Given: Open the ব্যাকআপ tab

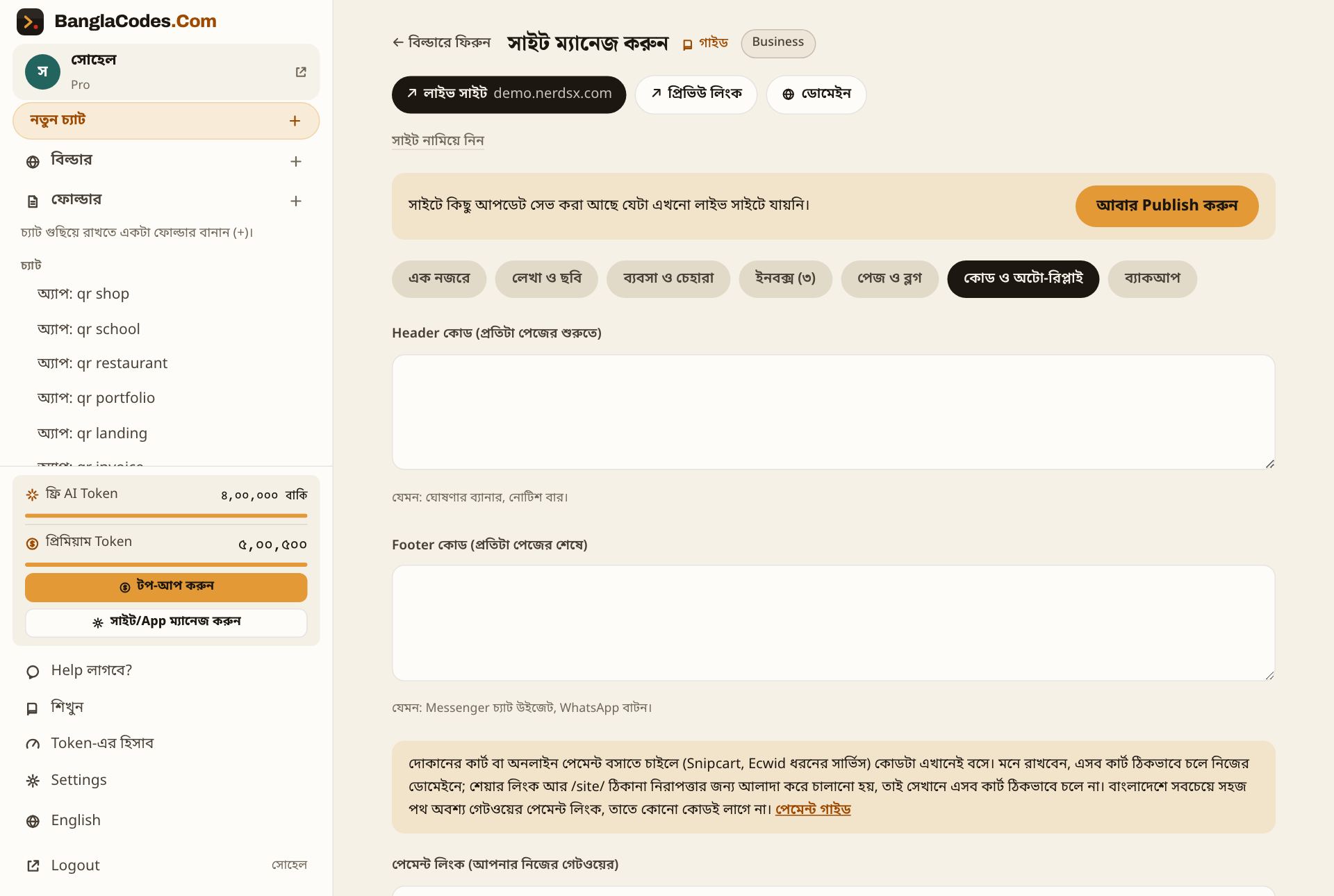Looking at the screenshot, I should coord(1153,279).
